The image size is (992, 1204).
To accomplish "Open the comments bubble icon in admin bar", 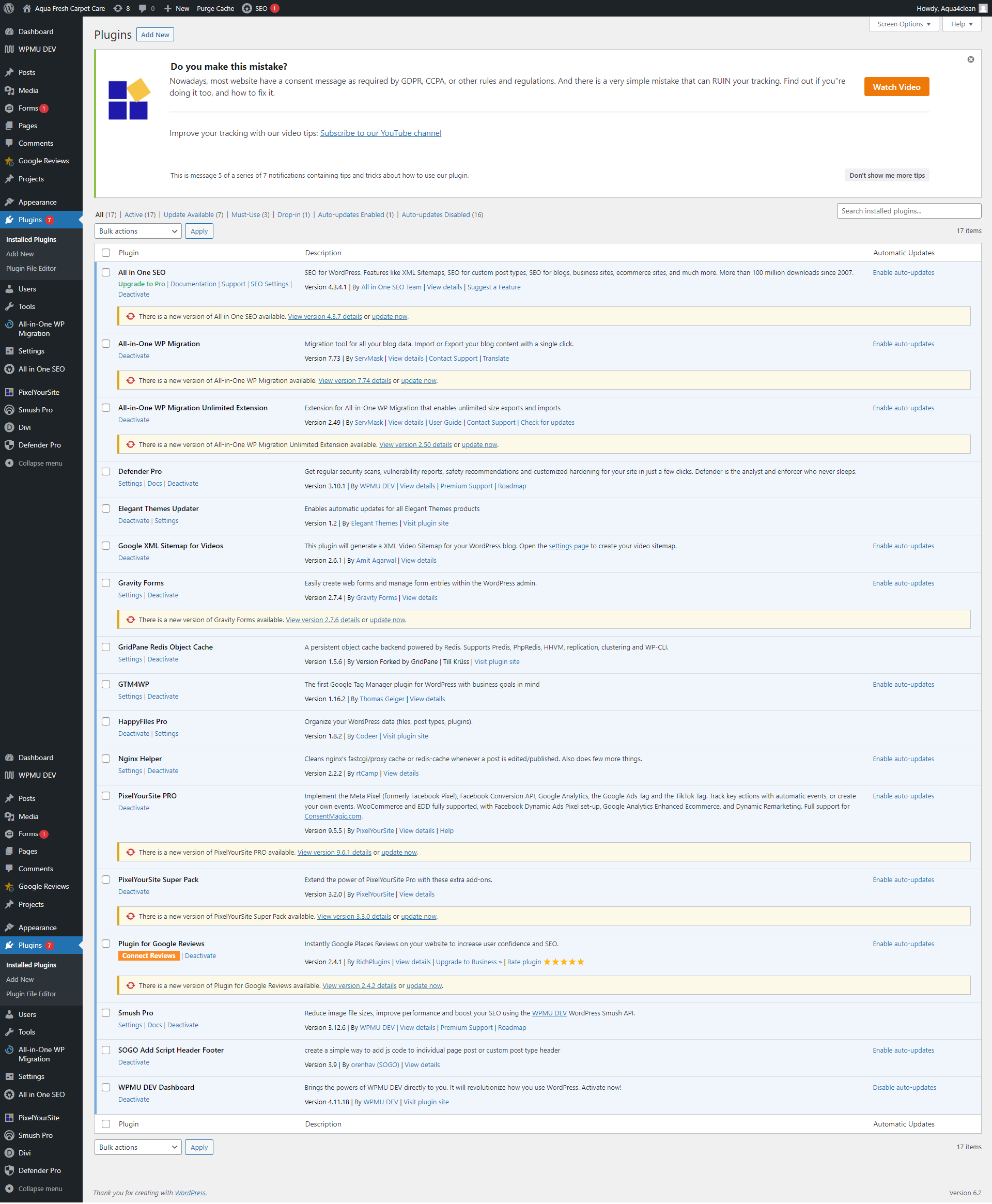I will [143, 8].
